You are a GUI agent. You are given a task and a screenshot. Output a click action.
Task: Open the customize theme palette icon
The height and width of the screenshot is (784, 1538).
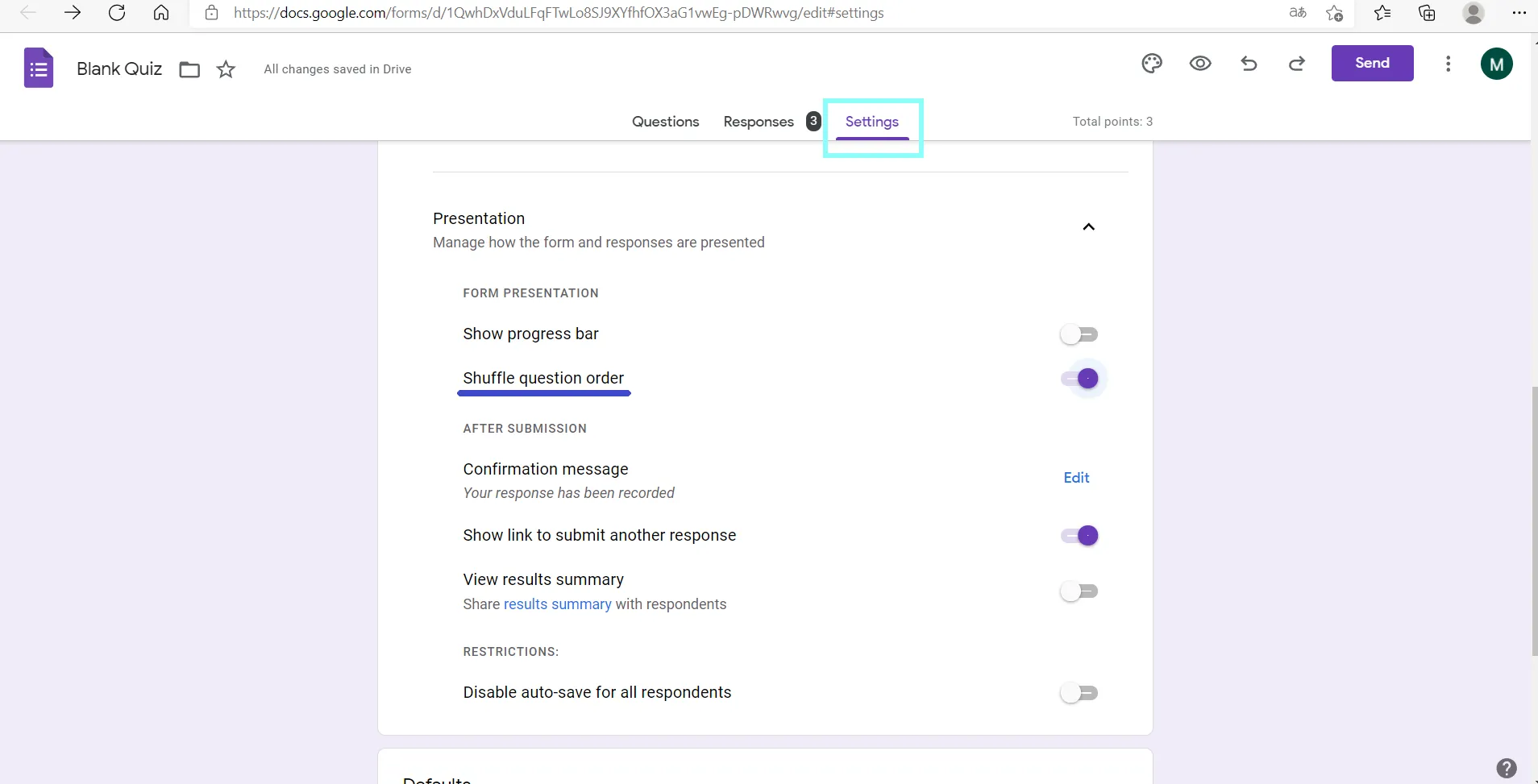[1152, 64]
